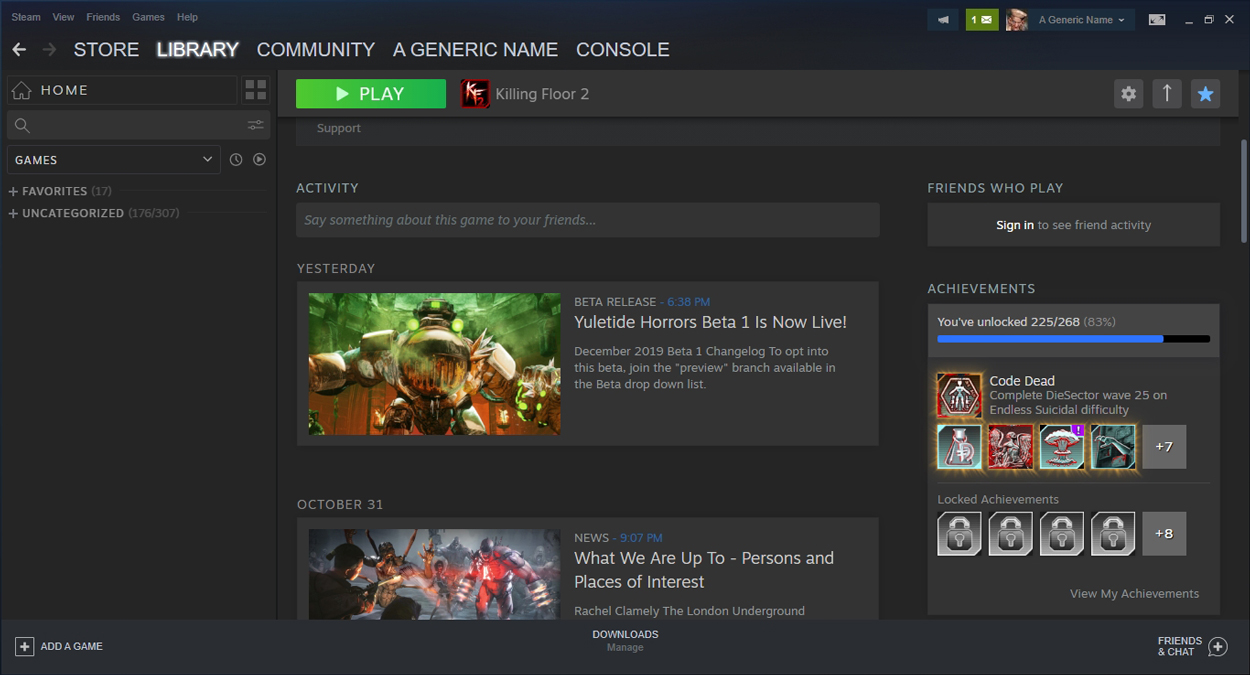Go to the LIBRARY tab
This screenshot has width=1250, height=675.
(x=198, y=49)
